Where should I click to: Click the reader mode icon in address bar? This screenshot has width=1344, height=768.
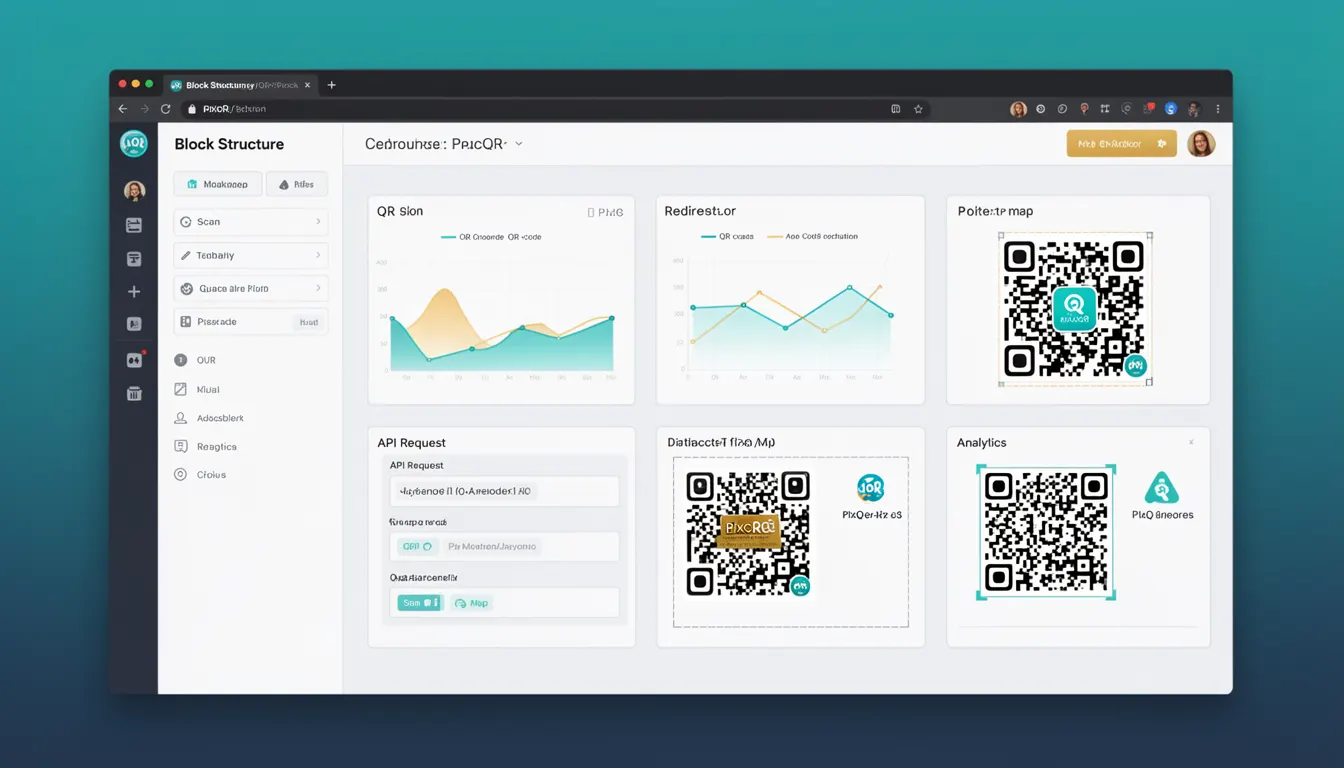895,109
